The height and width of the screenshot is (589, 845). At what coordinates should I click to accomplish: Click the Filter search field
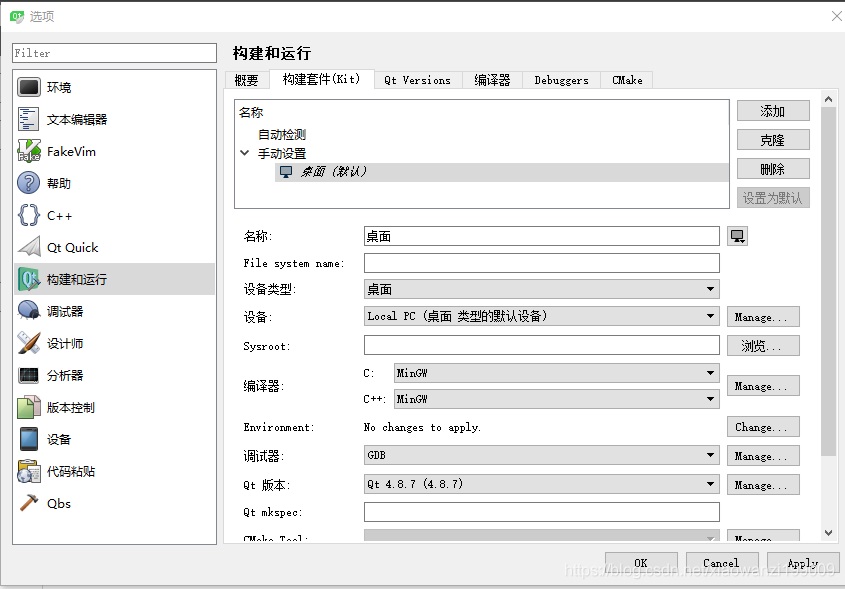tap(114, 53)
